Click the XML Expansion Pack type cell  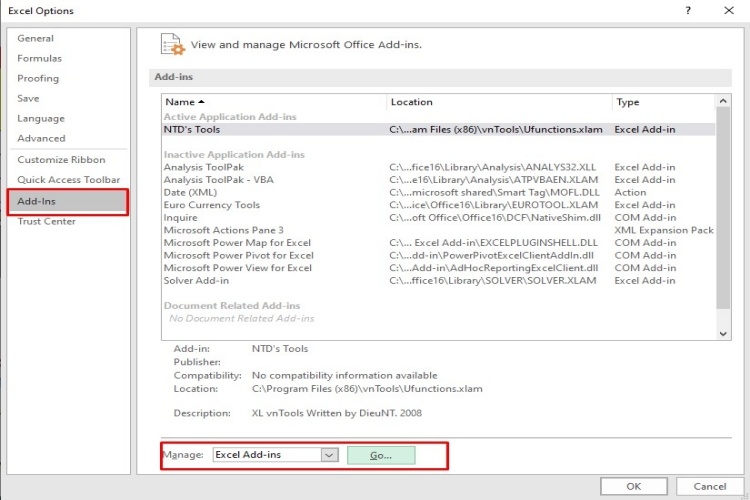pyautogui.click(x=664, y=230)
